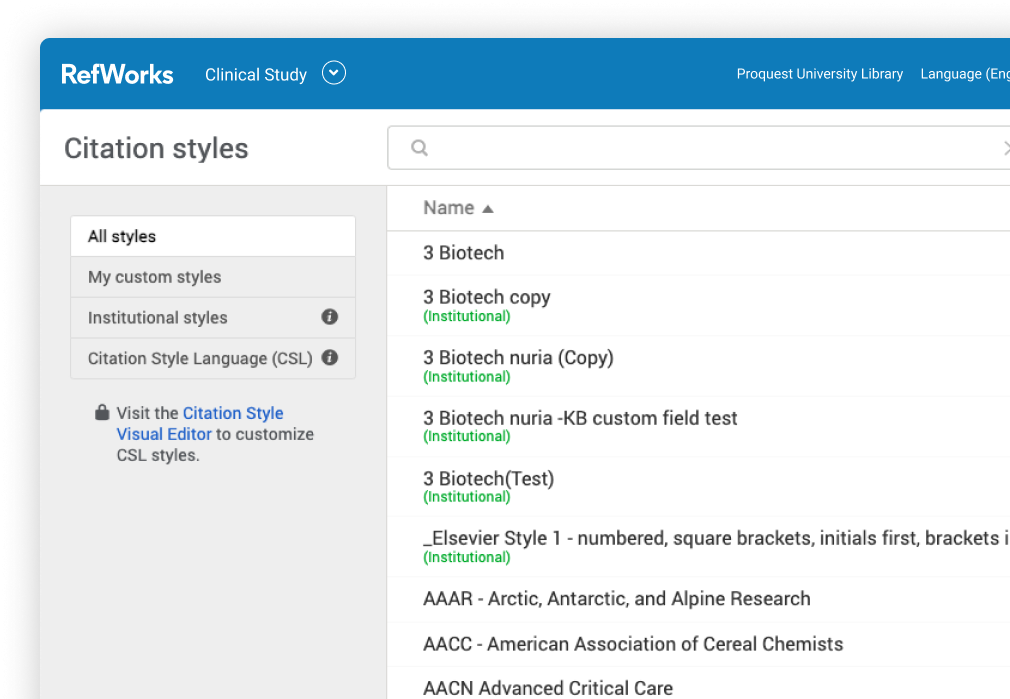
Task: Select the 3 Biotech style row
Action: point(698,253)
